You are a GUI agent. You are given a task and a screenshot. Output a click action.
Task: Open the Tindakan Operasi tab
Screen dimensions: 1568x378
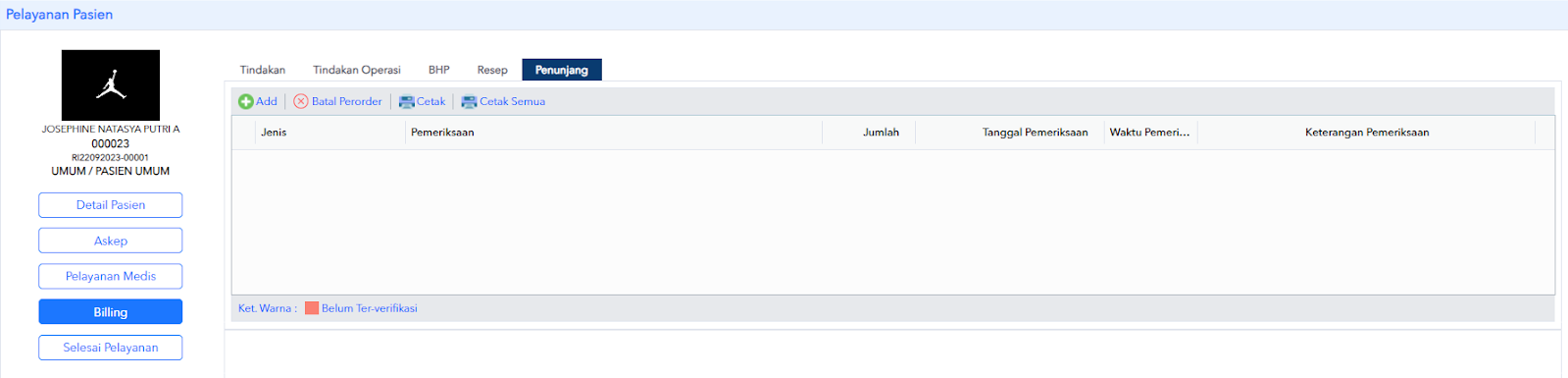(x=357, y=70)
